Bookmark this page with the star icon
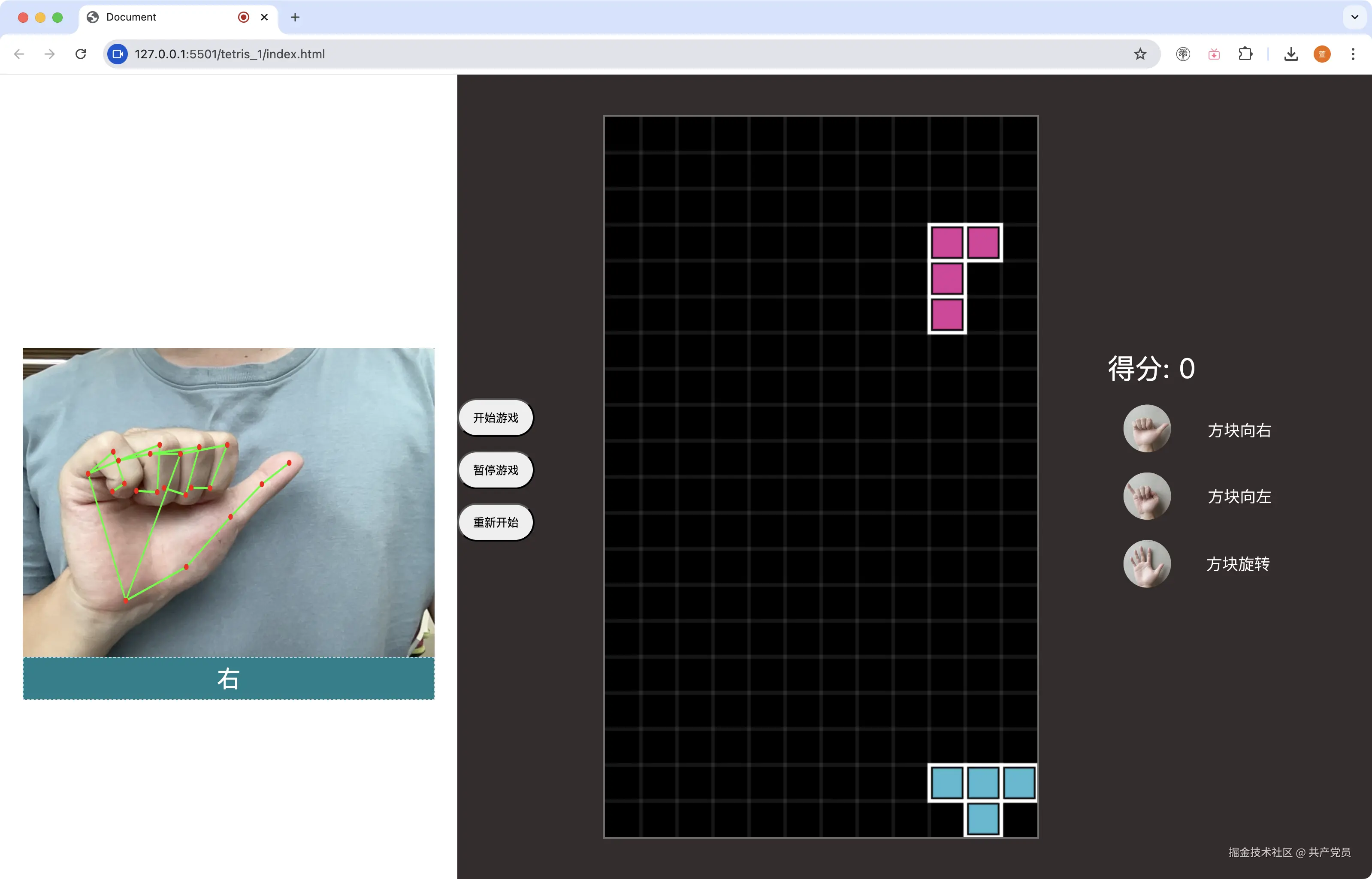The width and height of the screenshot is (1372, 879). coord(1139,54)
